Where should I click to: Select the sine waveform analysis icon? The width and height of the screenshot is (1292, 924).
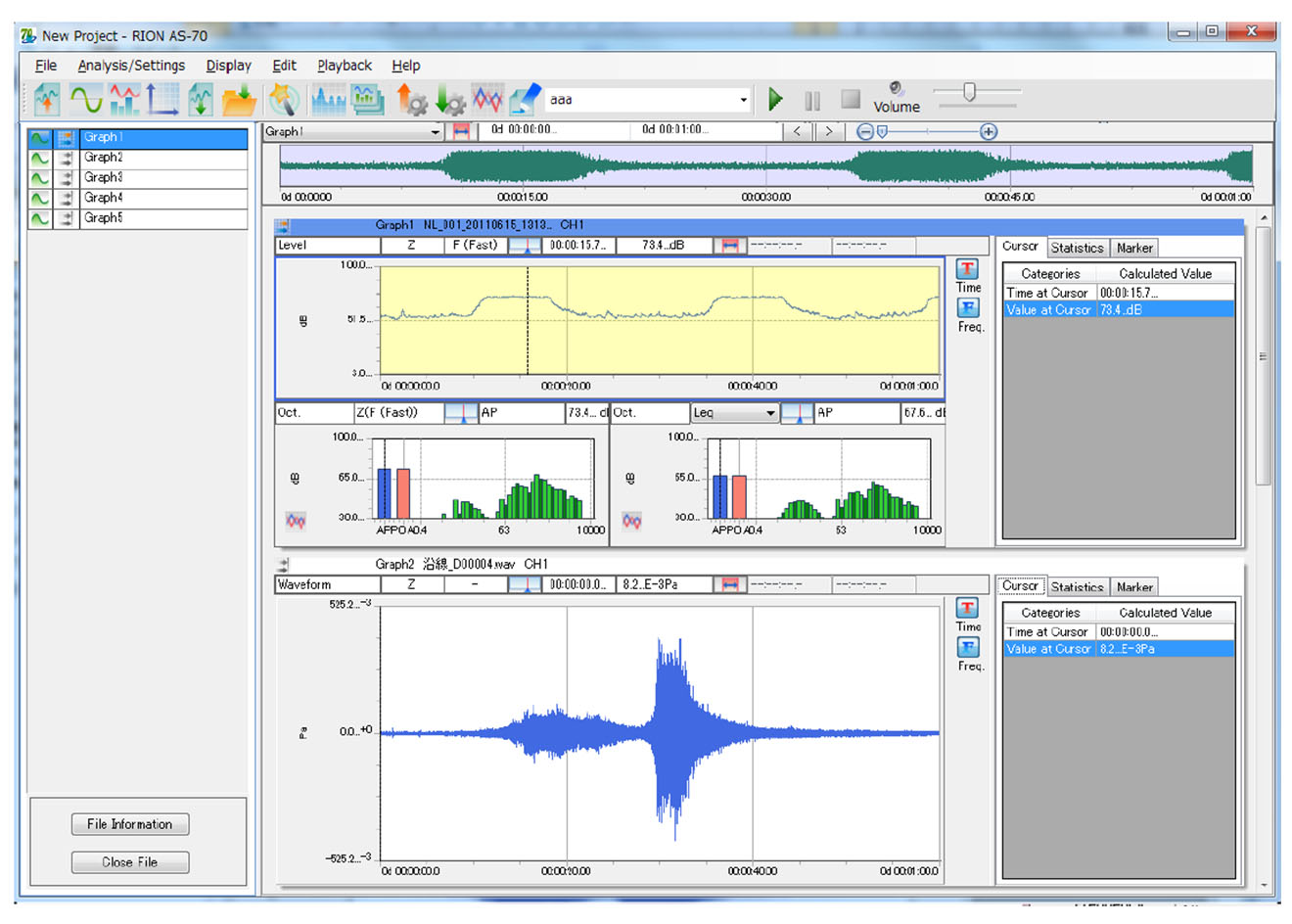pyautogui.click(x=86, y=98)
